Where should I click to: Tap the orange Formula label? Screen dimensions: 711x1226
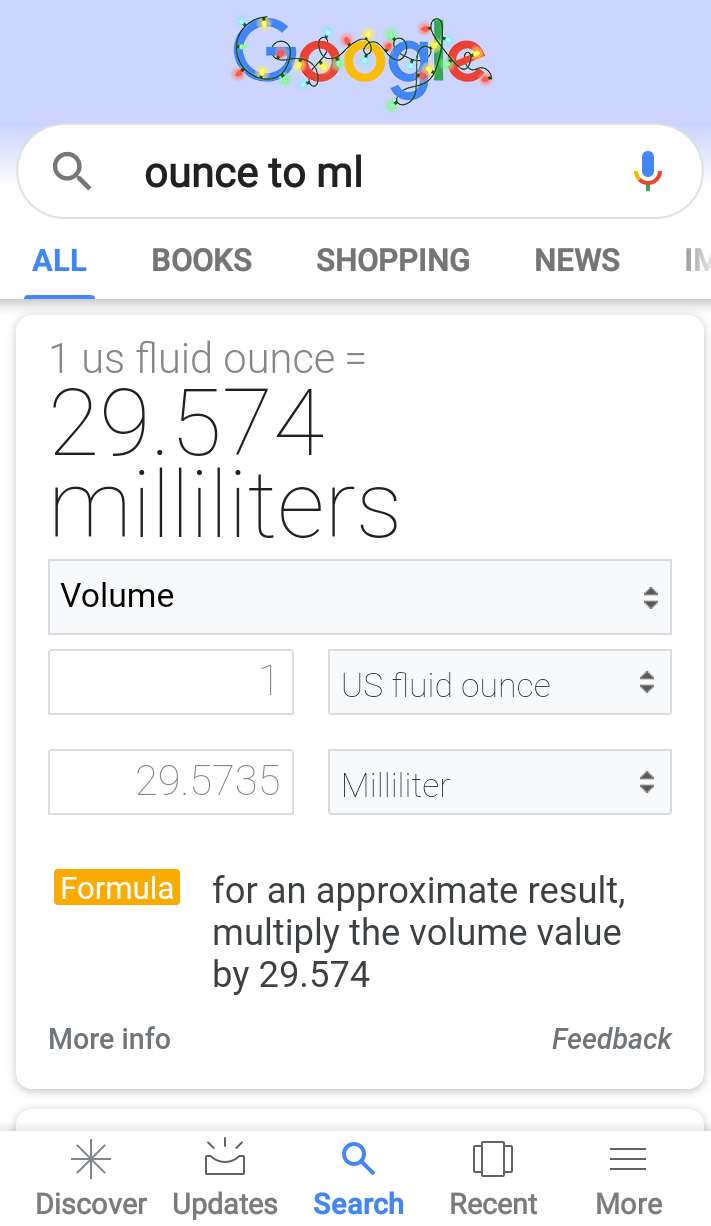click(117, 888)
